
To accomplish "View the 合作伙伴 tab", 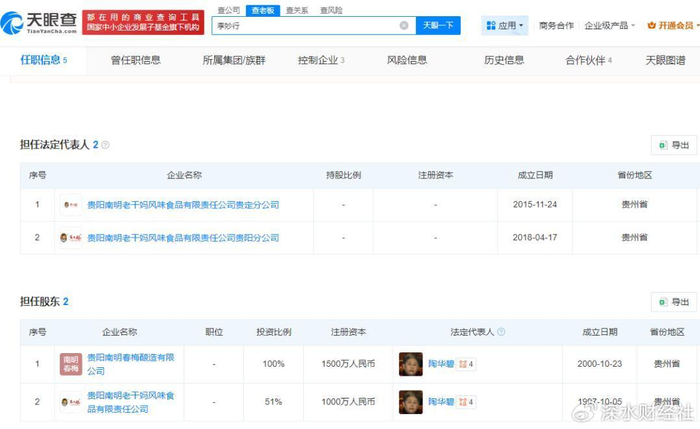I will pyautogui.click(x=588, y=60).
